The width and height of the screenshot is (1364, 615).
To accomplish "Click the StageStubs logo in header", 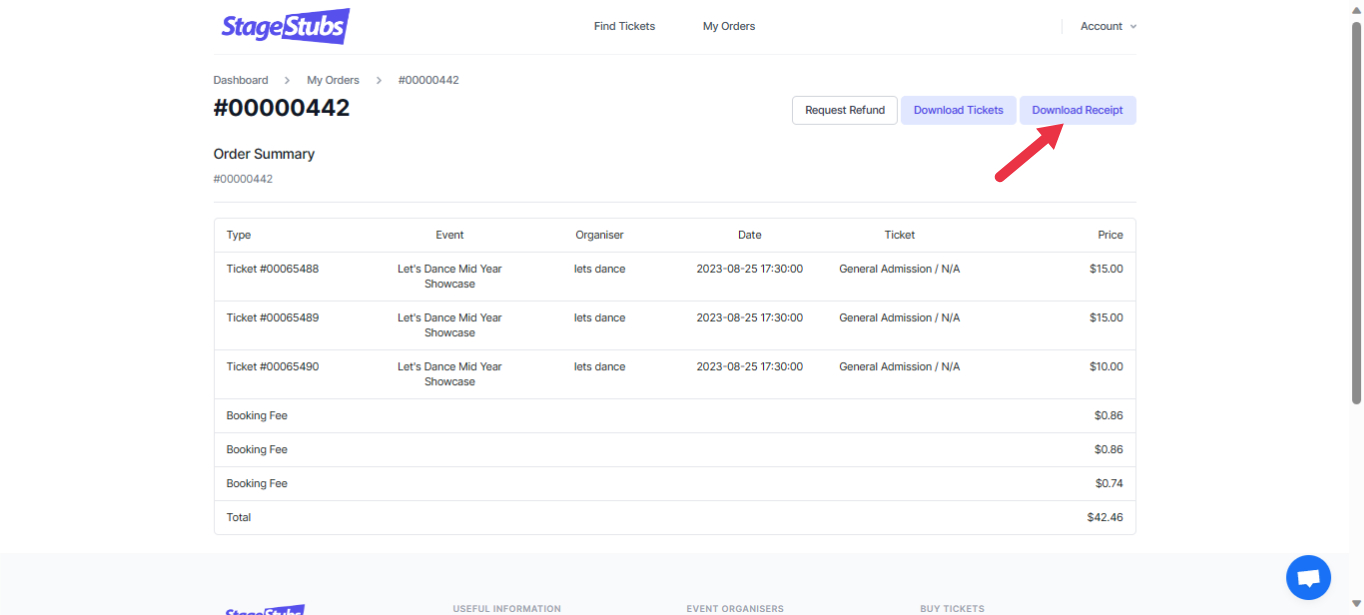I will (x=285, y=26).
